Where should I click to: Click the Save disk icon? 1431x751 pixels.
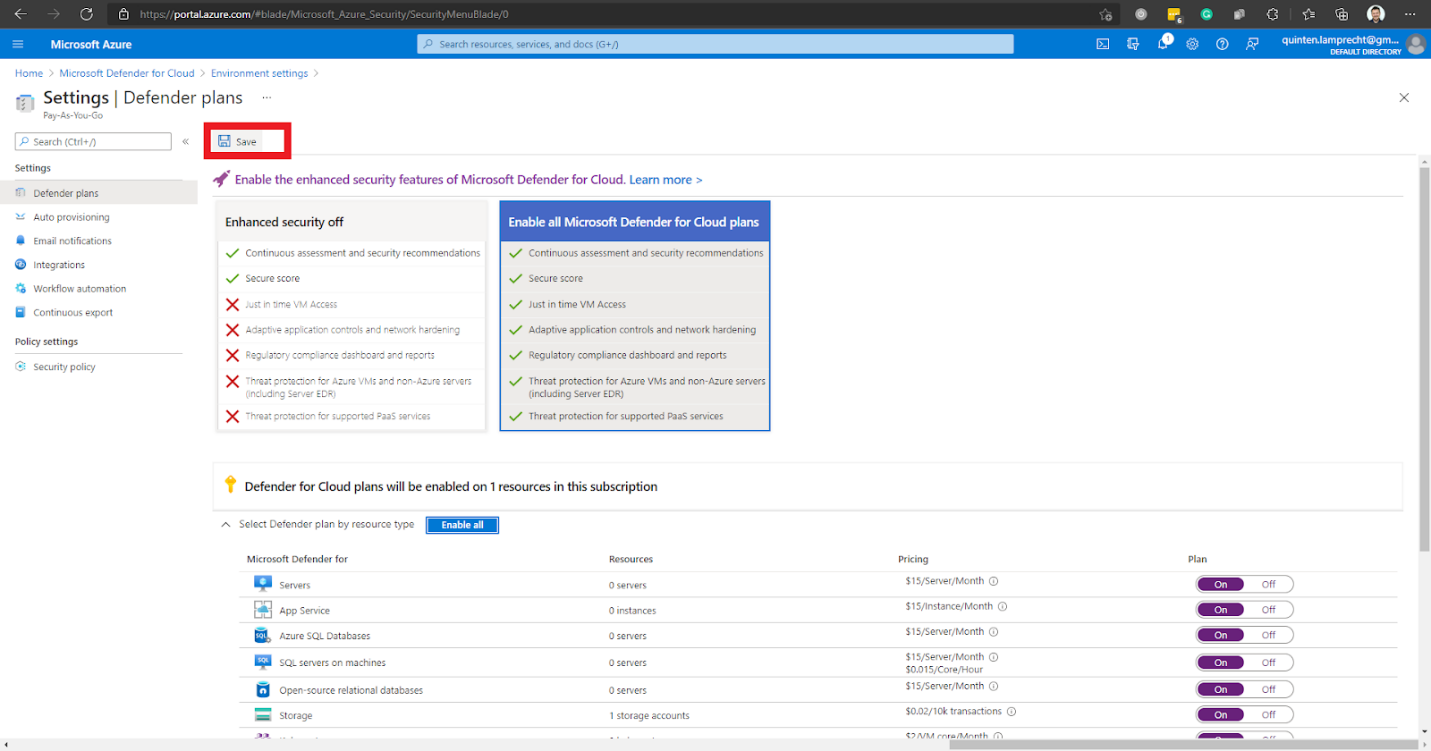224,141
